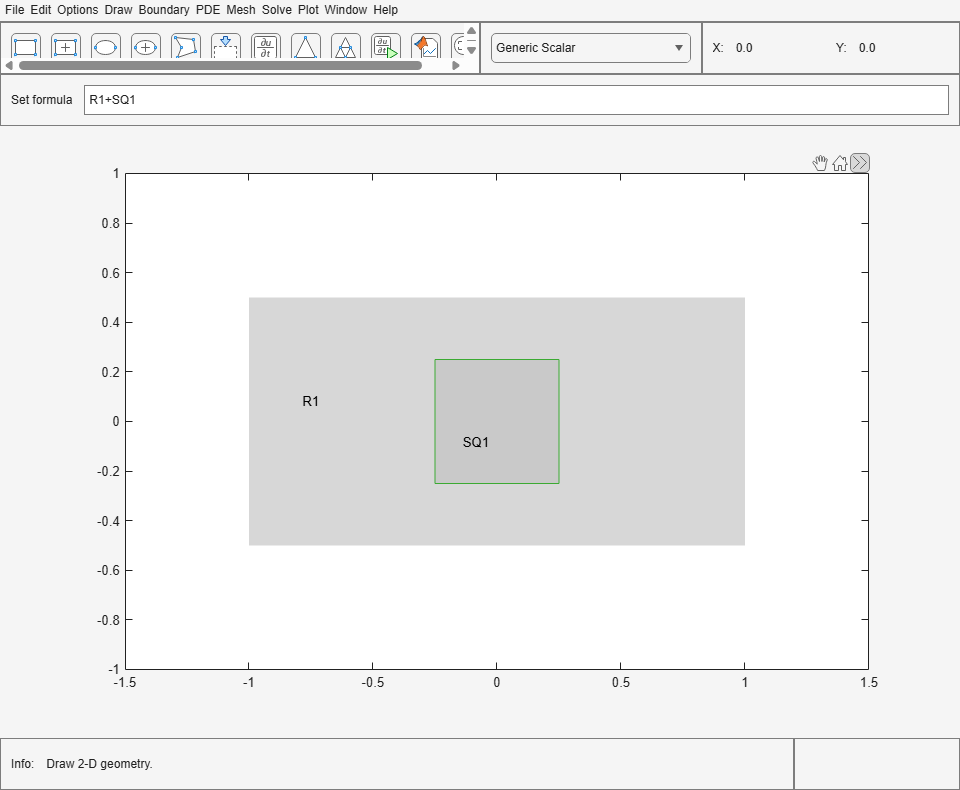Initialize mesh with the triangle icon
This screenshot has width=960, height=790.
[x=305, y=46]
